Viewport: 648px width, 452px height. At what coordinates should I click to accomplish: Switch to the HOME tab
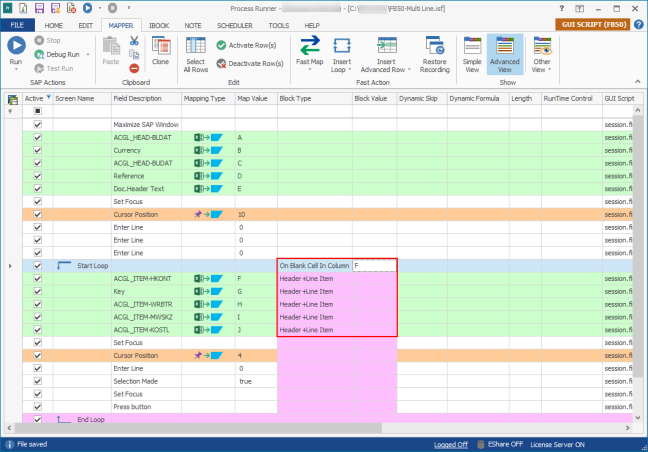point(54,26)
